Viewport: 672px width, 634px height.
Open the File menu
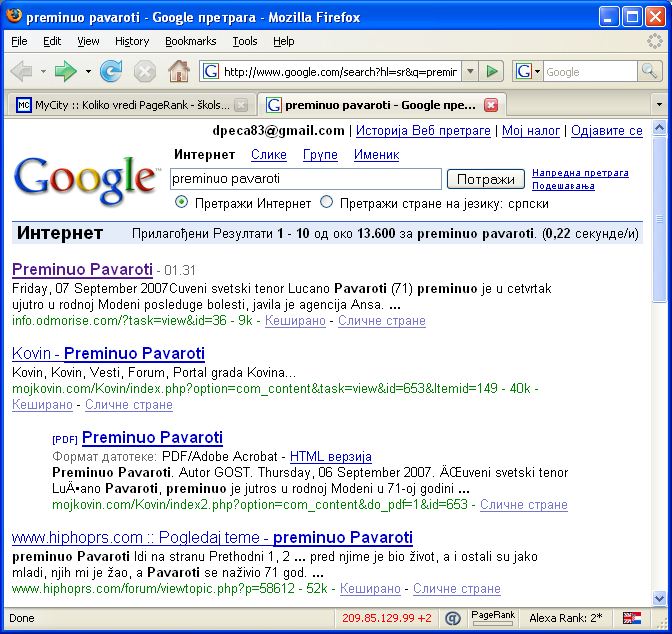pos(19,41)
